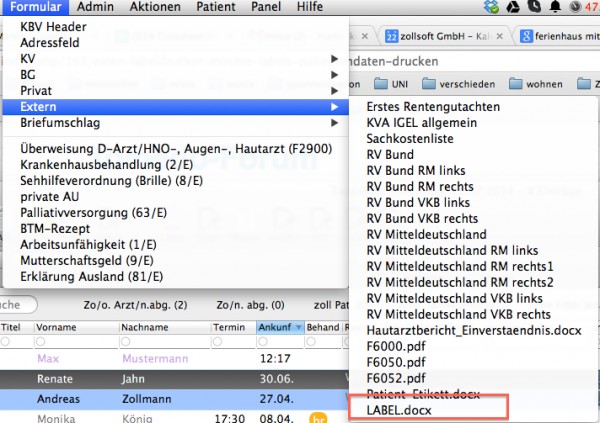This screenshot has width=600, height=423.
Task: Click the calendar tab icon for zollsoft GmbH
Action: 391,36
